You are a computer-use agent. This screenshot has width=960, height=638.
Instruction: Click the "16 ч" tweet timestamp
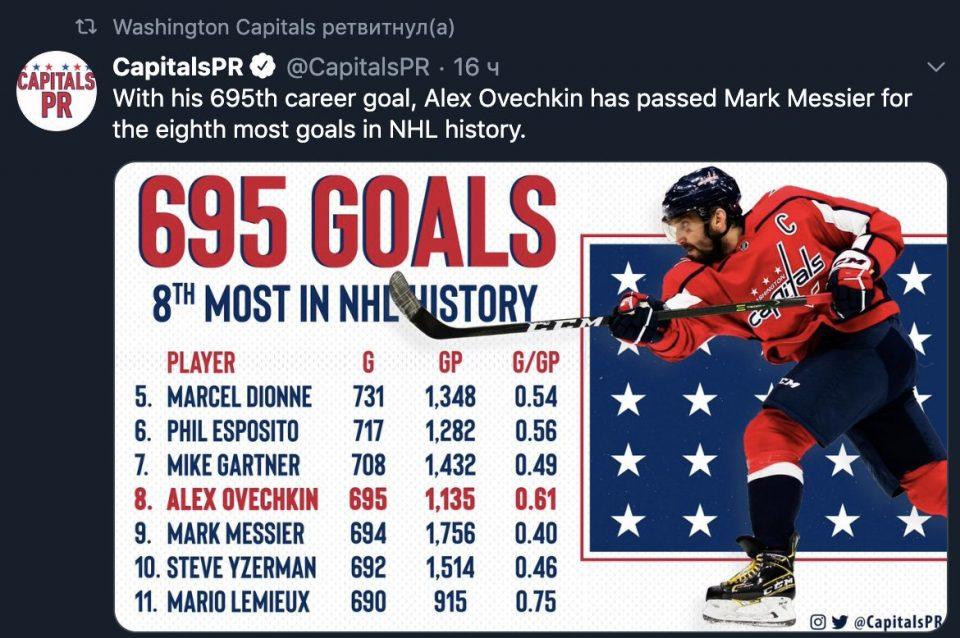coord(476,67)
